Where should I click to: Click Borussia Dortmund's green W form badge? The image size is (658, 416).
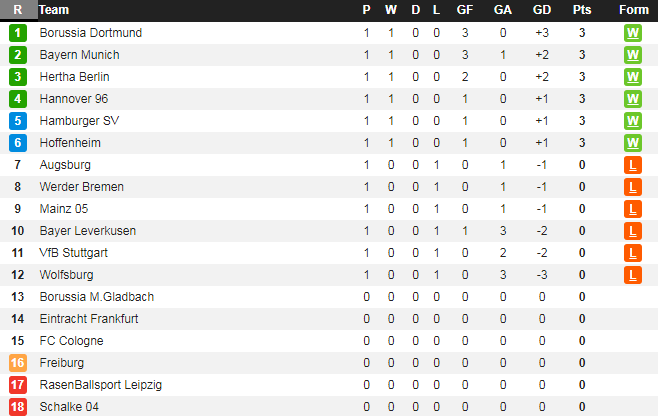[632, 33]
